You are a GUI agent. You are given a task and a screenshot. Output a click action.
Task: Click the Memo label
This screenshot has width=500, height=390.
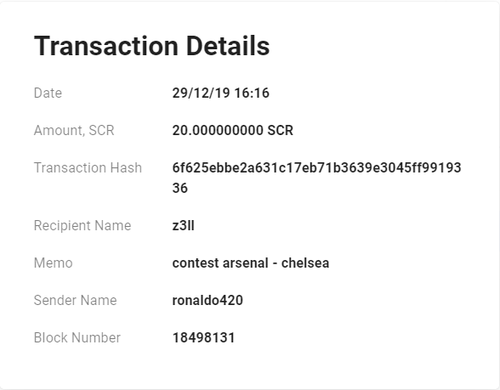(x=53, y=263)
